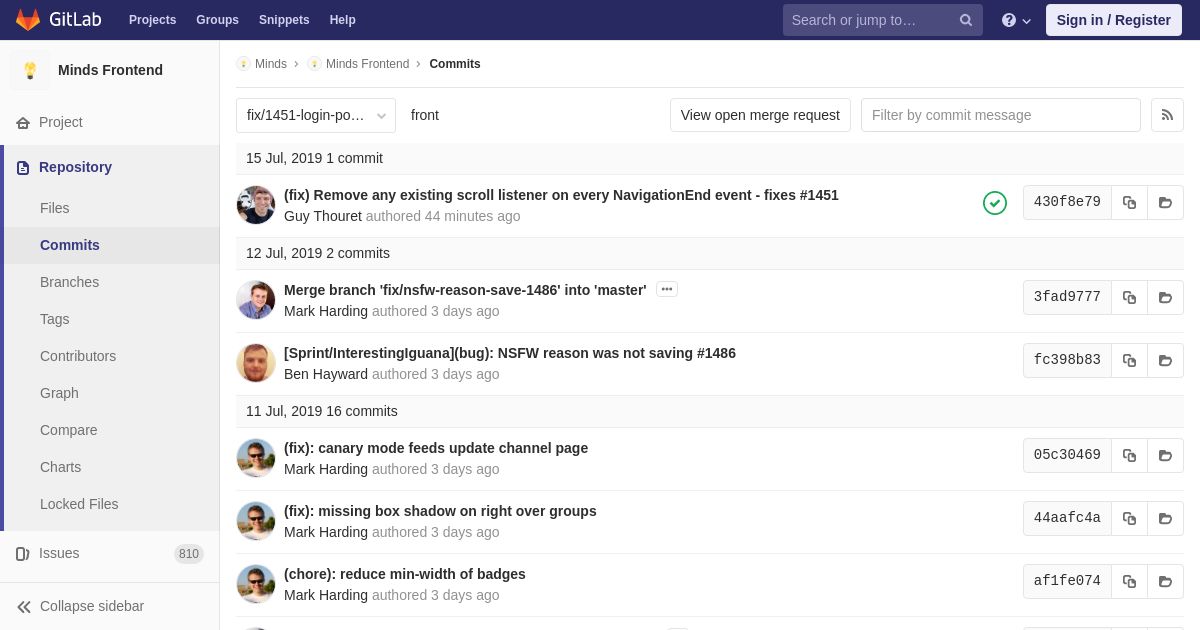The image size is (1200, 630).
Task: Open the Merge branch nsfw-reason-save-1486 commit
Action: click(x=465, y=290)
